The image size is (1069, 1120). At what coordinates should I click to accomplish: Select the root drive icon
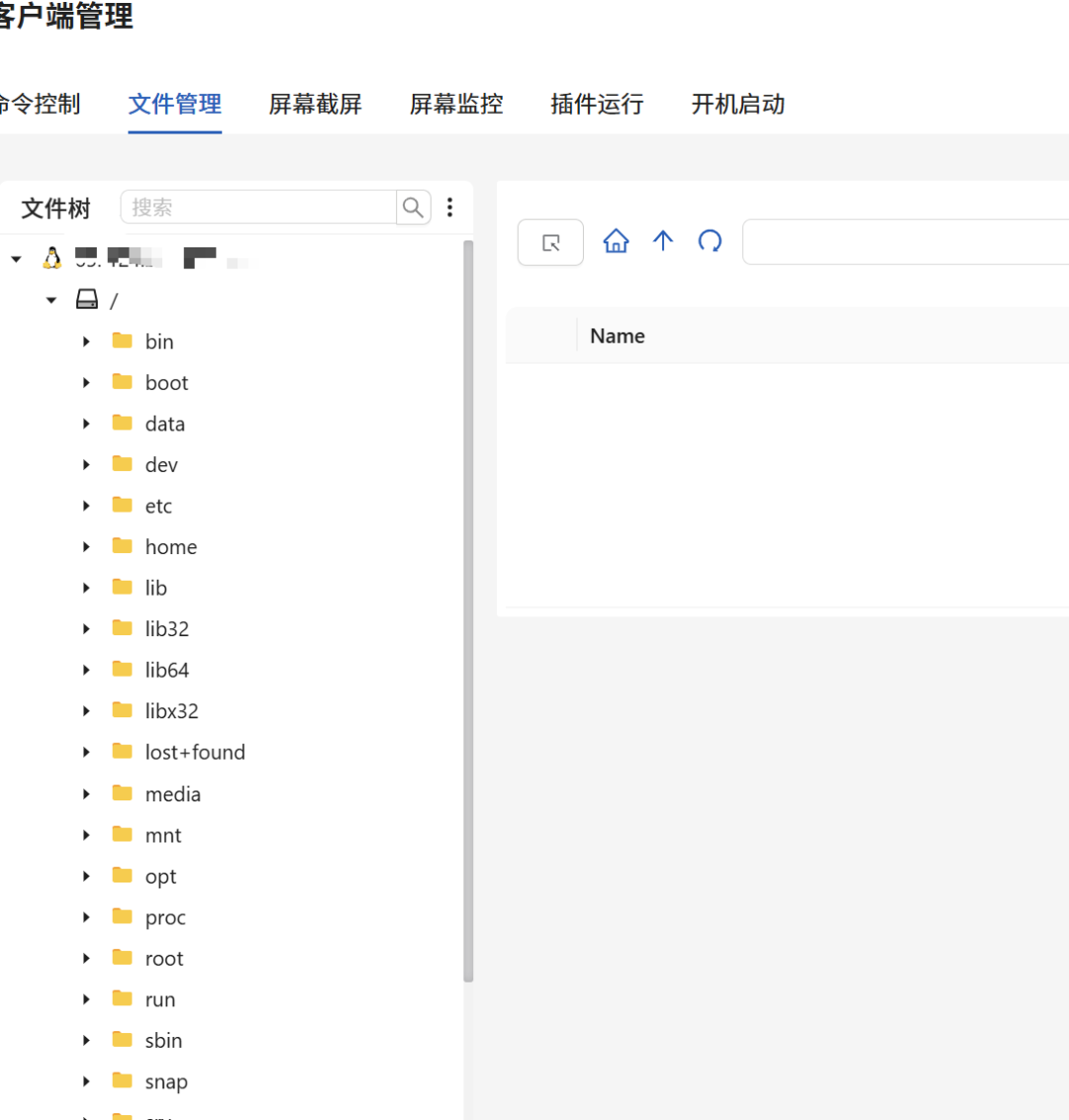point(87,299)
